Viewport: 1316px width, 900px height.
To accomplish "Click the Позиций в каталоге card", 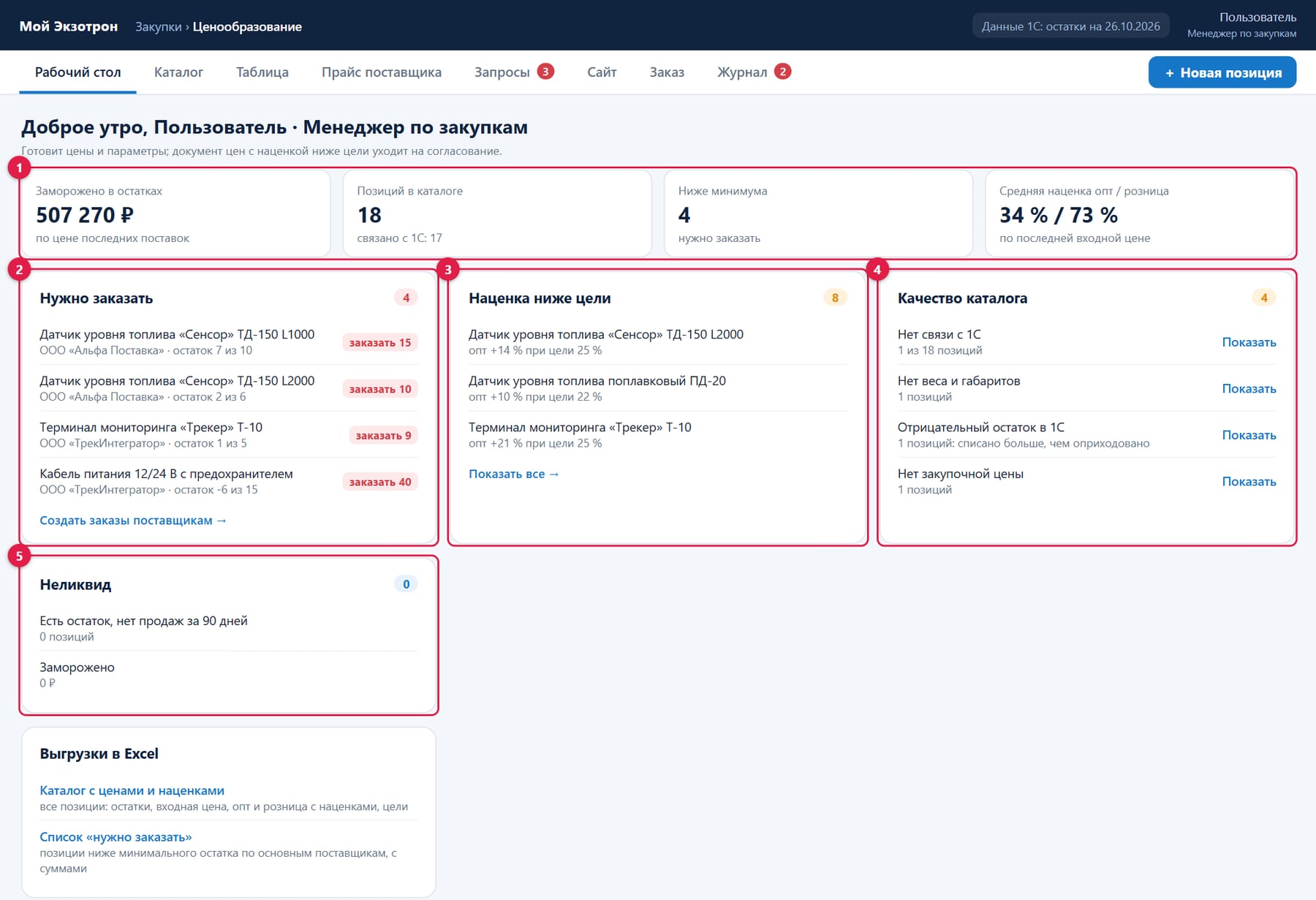I will 497,213.
